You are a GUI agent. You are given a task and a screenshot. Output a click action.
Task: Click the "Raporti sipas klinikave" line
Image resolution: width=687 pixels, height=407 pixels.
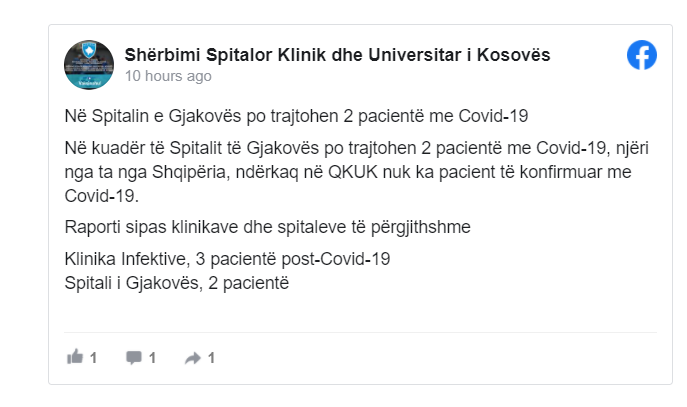[x=267, y=227]
